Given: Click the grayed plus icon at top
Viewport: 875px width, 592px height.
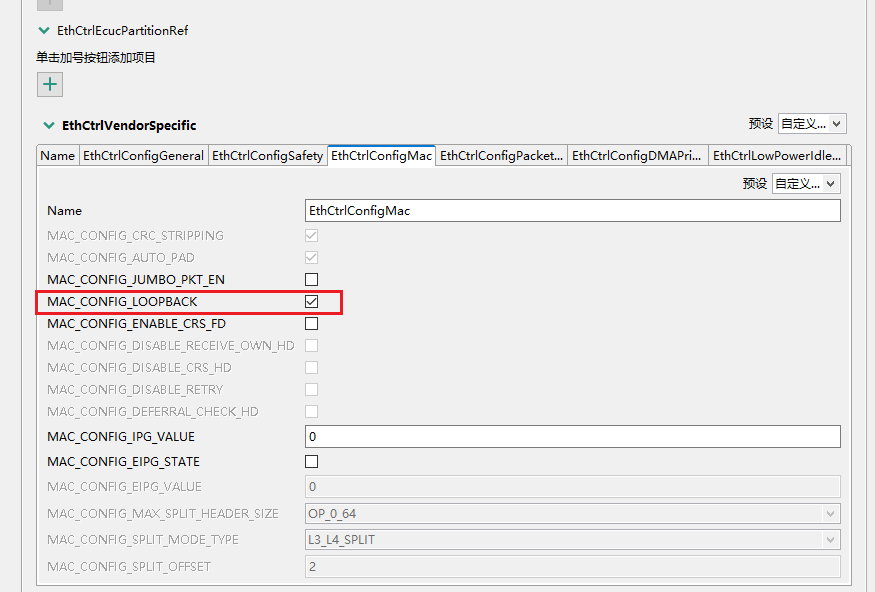Looking at the screenshot, I should point(49,4).
